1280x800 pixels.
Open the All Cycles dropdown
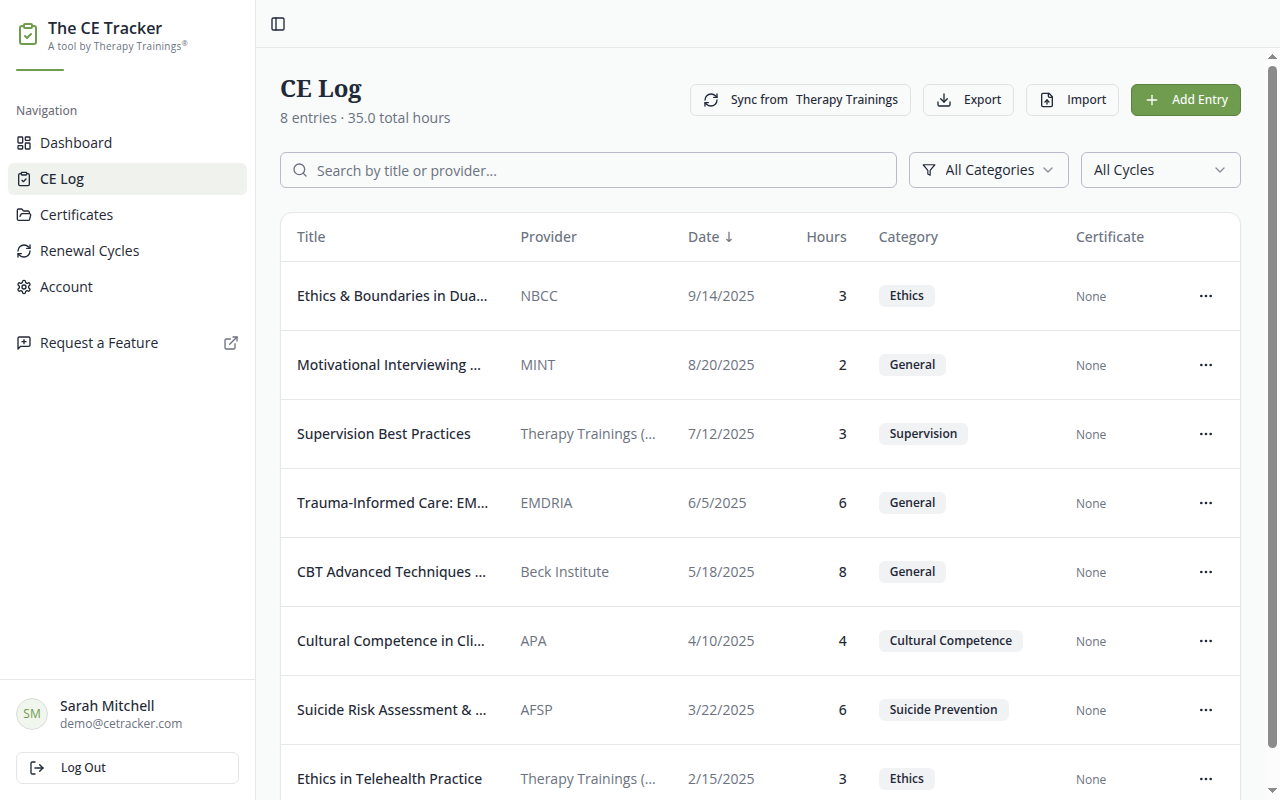click(1161, 170)
